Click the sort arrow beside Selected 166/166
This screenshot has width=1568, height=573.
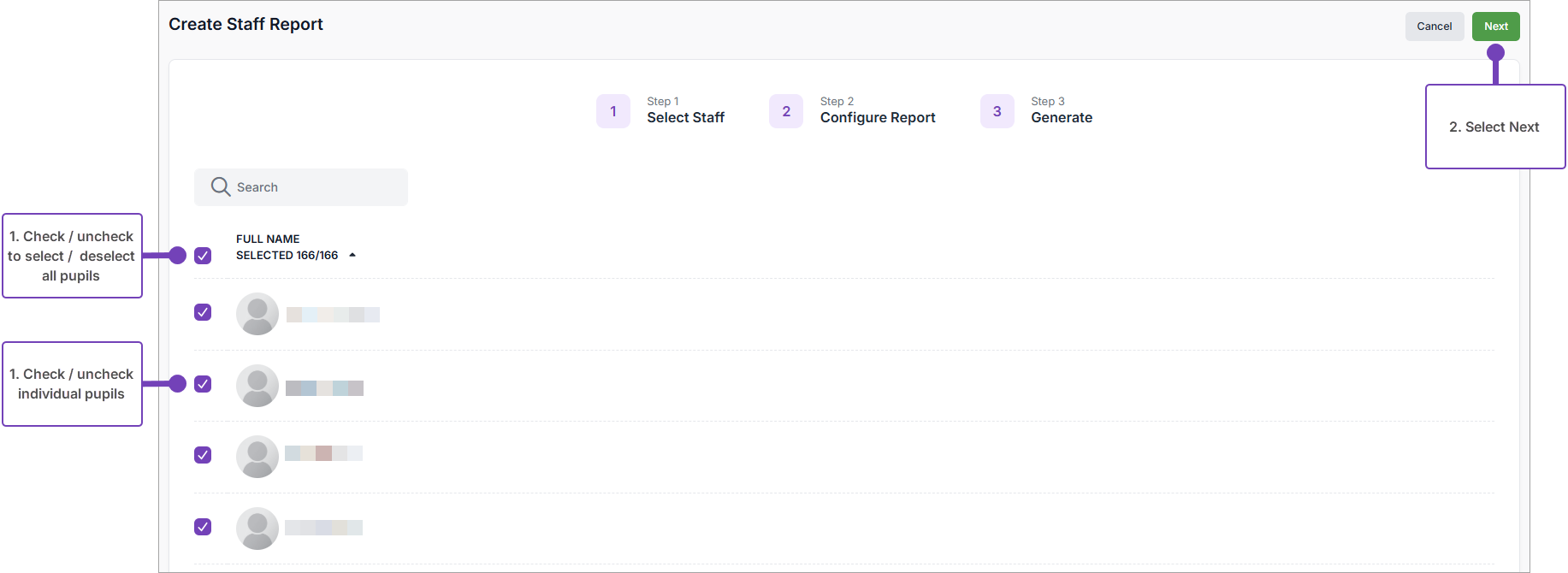coord(352,256)
